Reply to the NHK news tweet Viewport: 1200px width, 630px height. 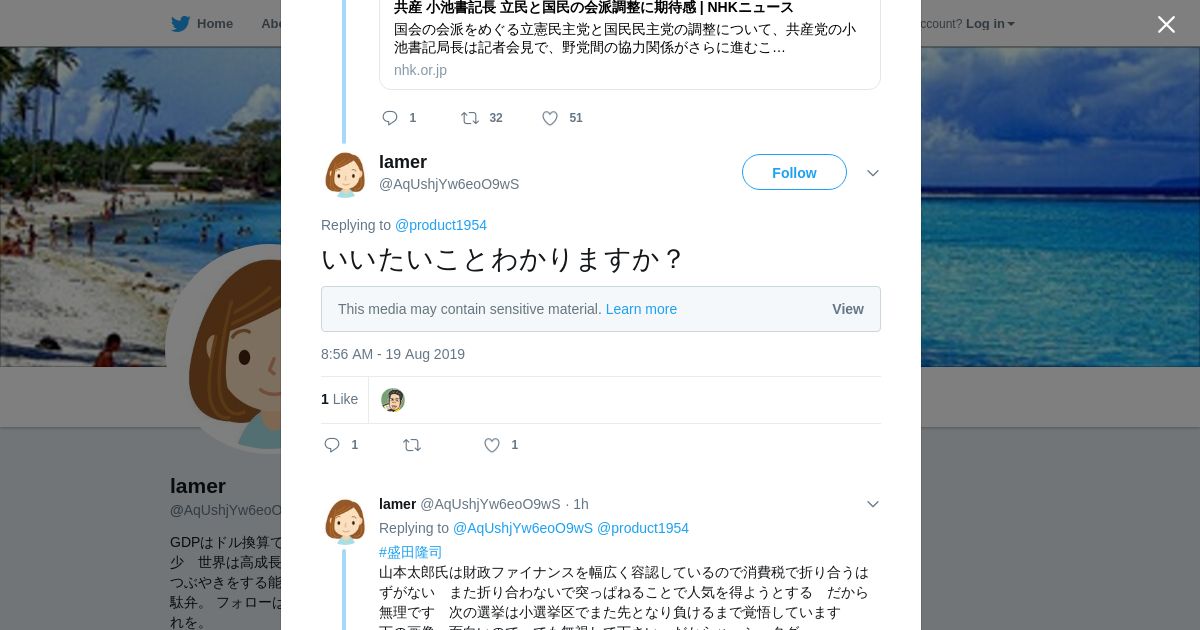point(390,118)
